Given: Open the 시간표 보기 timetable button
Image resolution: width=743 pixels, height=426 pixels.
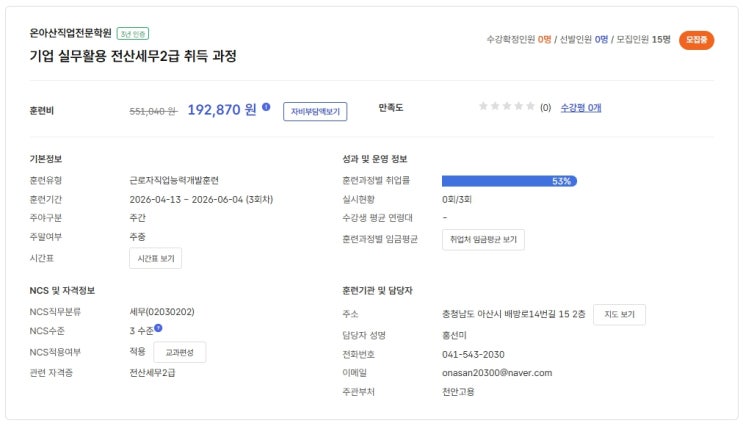Looking at the screenshot, I should [x=156, y=259].
